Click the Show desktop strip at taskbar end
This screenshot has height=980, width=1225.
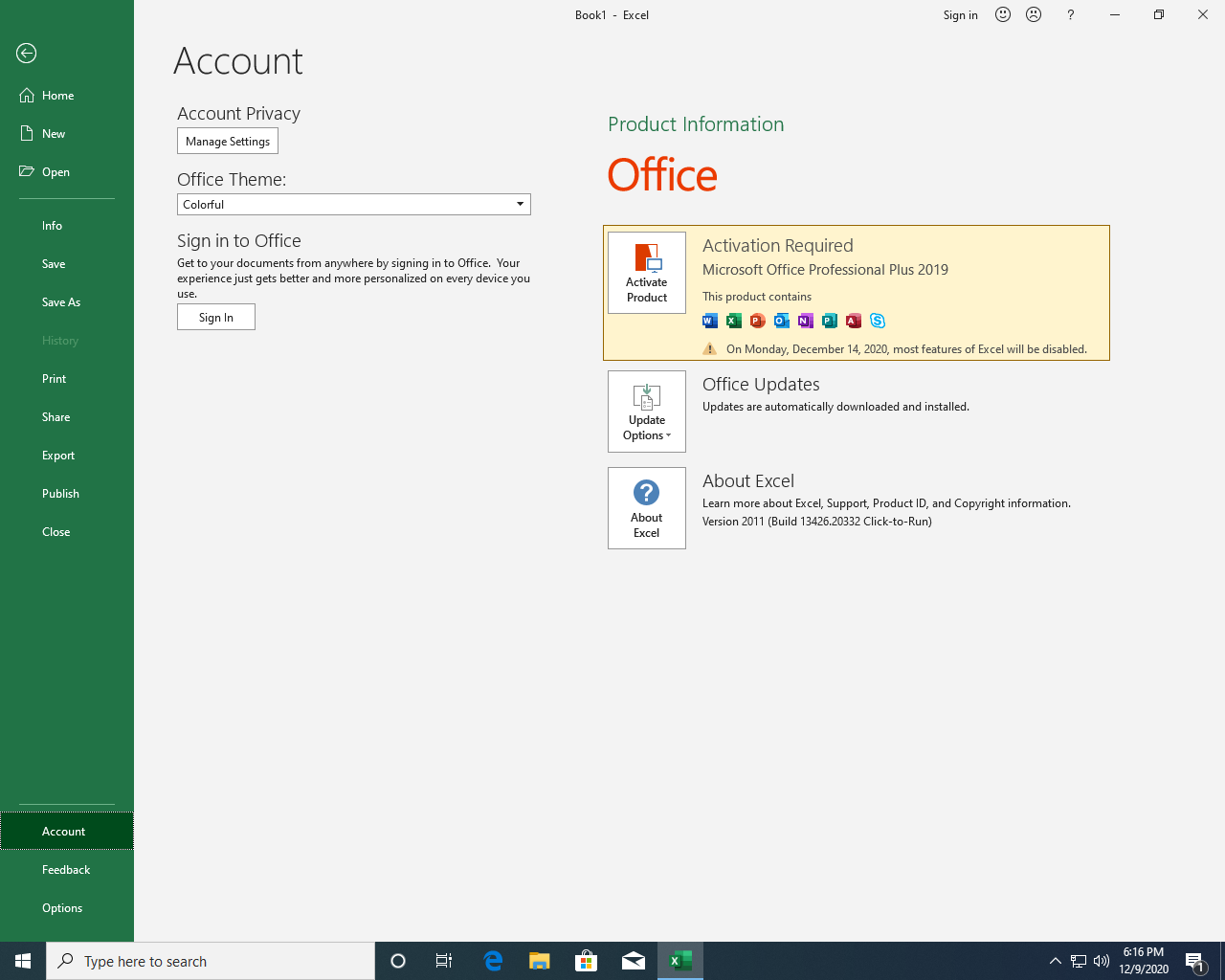pos(1222,961)
